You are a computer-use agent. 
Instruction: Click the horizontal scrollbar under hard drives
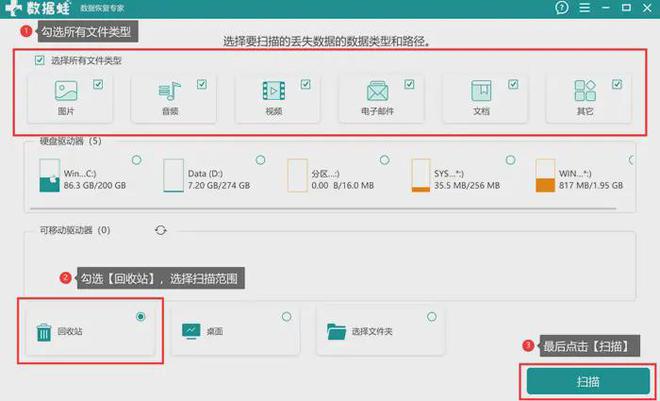coord(323,208)
